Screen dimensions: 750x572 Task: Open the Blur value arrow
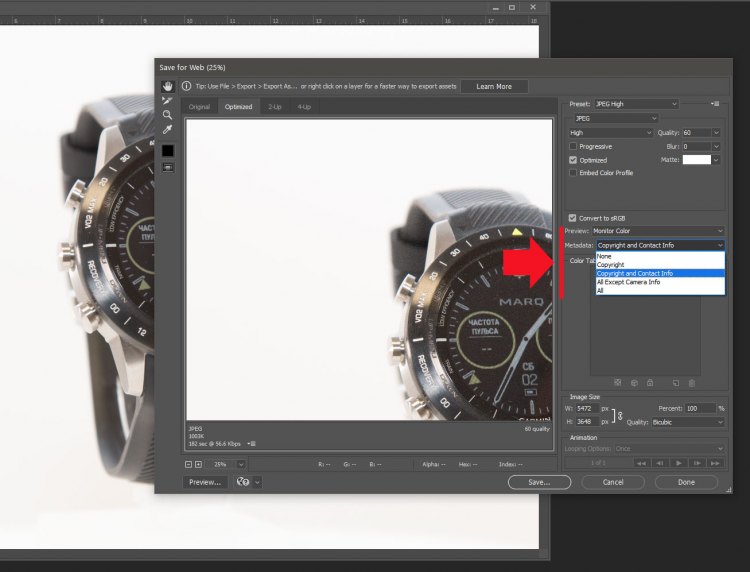(x=716, y=146)
